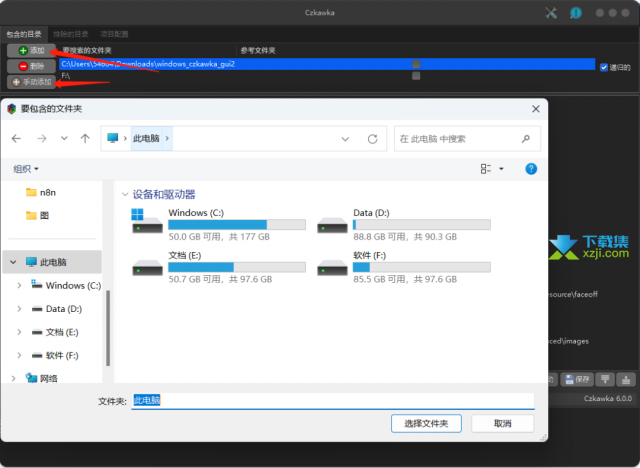Screen dimensions: 640x468
Task: Click the navigation pane scrollbar
Action: click(x=108, y=328)
